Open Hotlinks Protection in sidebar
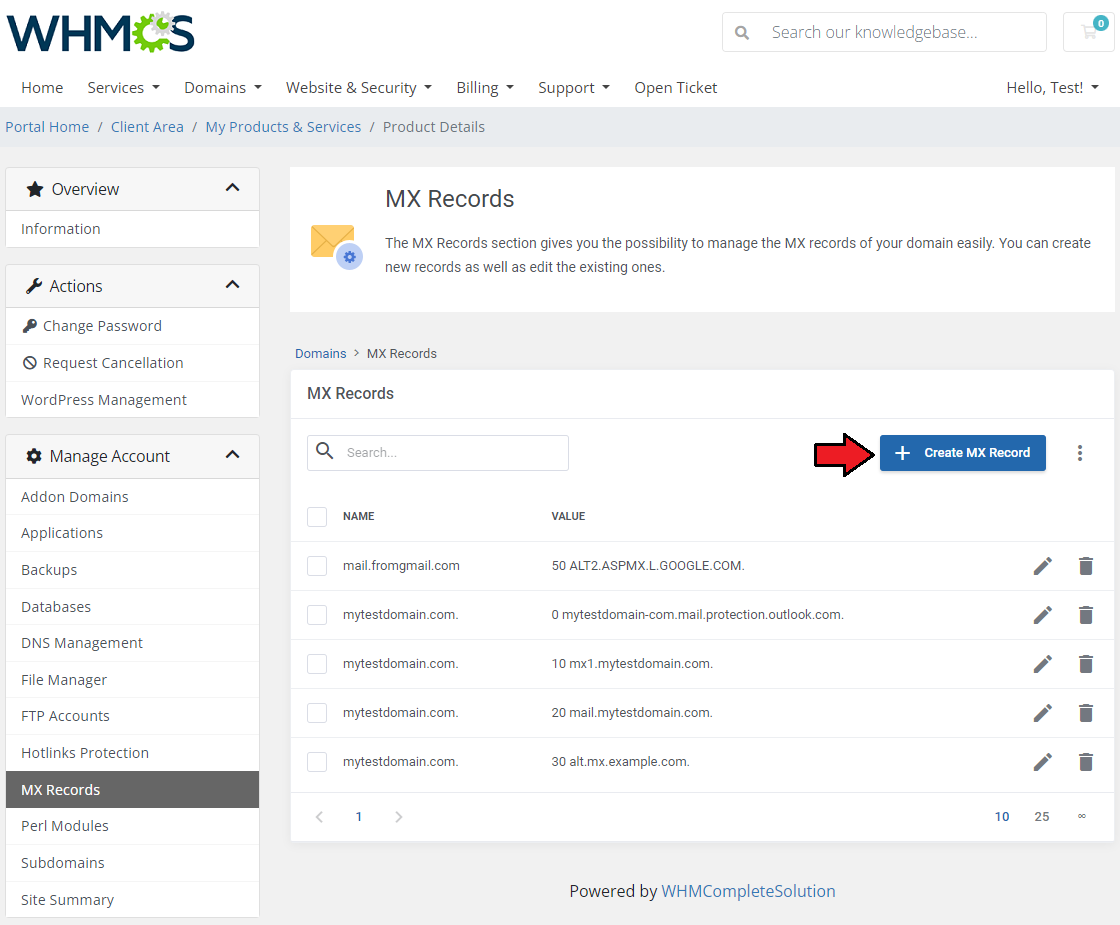1120x925 pixels. (x=132, y=753)
